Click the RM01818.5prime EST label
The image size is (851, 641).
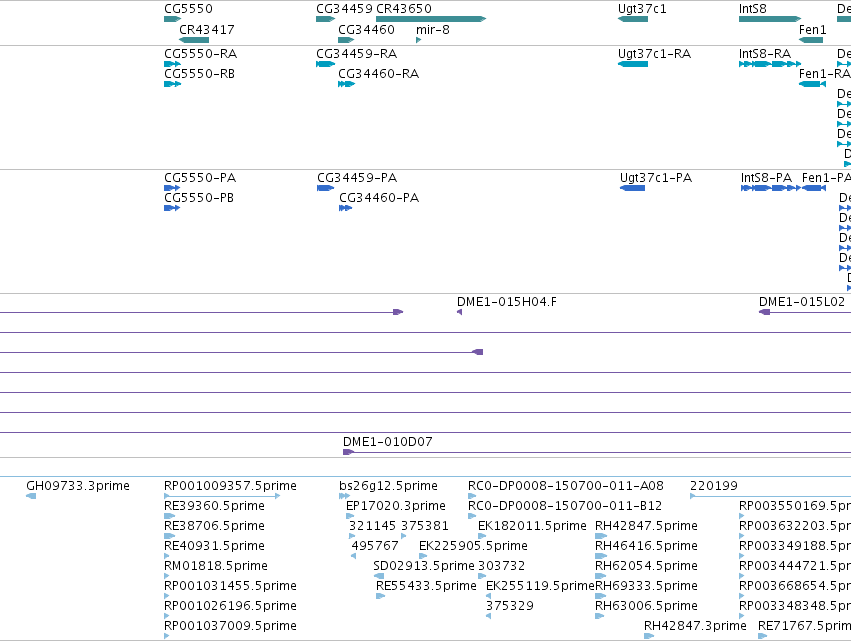pyautogui.click(x=215, y=566)
